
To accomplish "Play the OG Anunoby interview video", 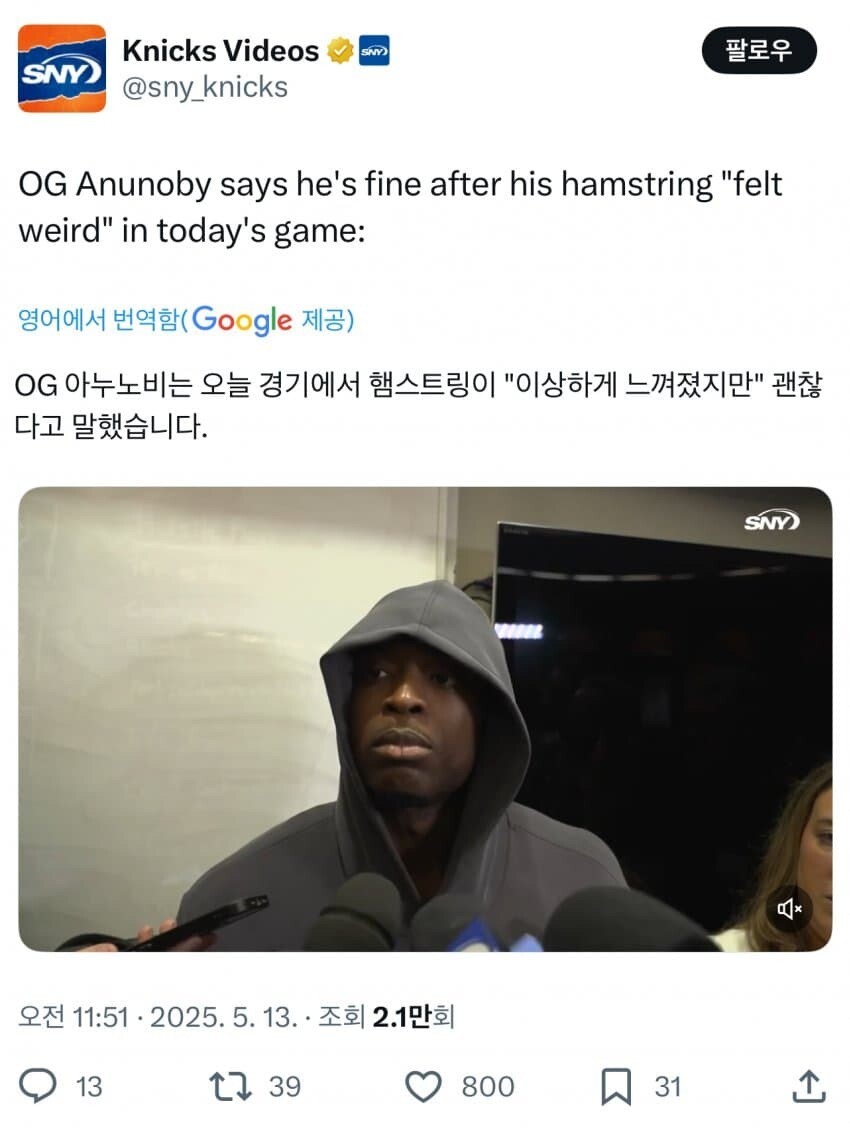I will pyautogui.click(x=425, y=719).
